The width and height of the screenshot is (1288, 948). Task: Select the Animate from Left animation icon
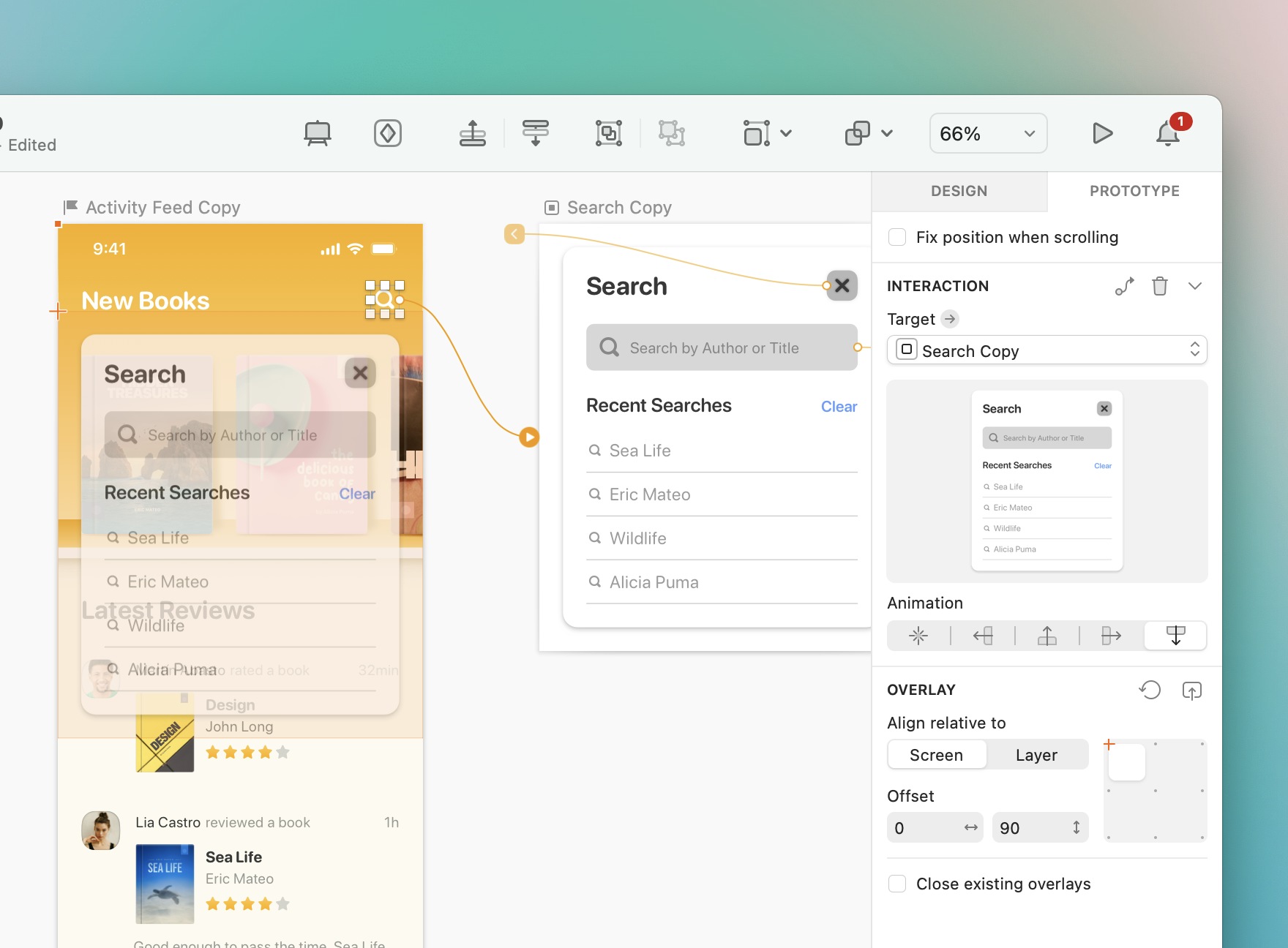[x=983, y=636]
